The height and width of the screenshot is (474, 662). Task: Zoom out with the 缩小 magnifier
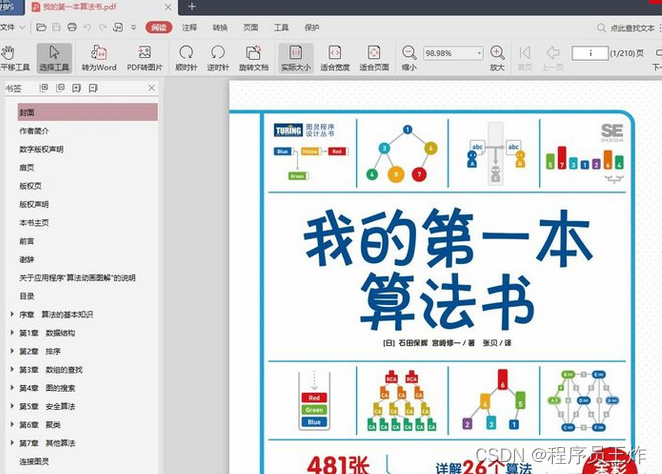tap(409, 58)
